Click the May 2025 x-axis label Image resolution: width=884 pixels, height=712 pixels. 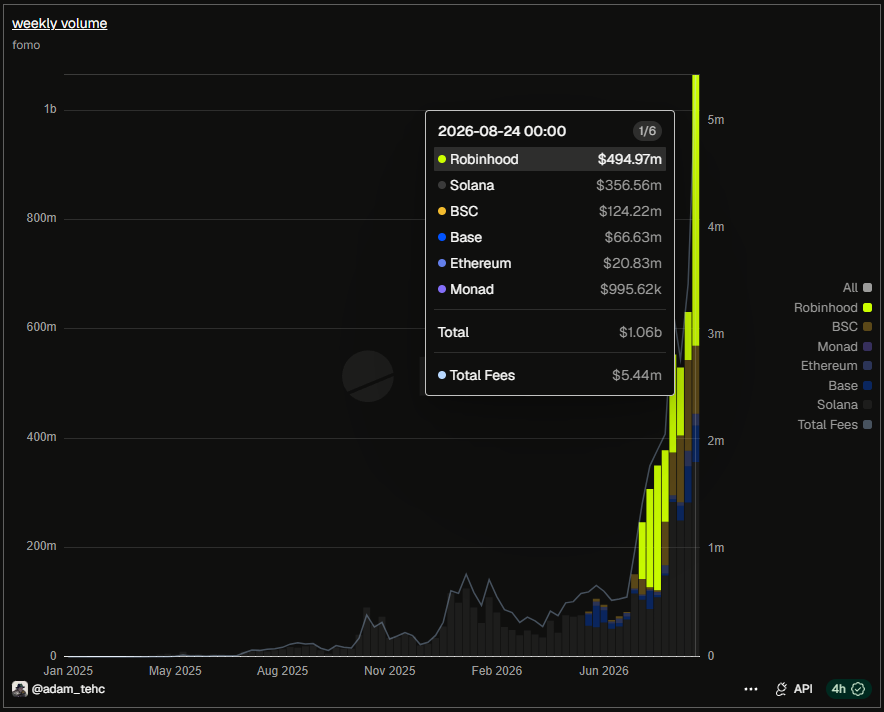tap(175, 671)
